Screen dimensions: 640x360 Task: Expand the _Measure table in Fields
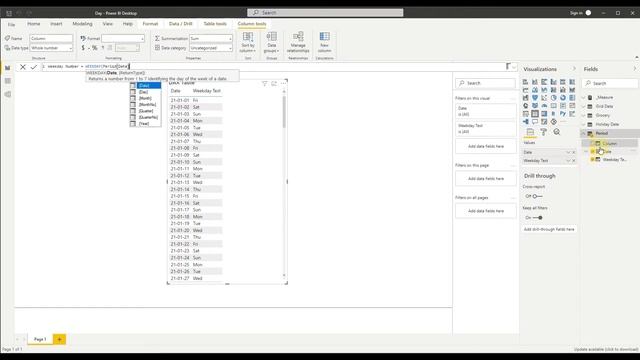[x=584, y=98]
